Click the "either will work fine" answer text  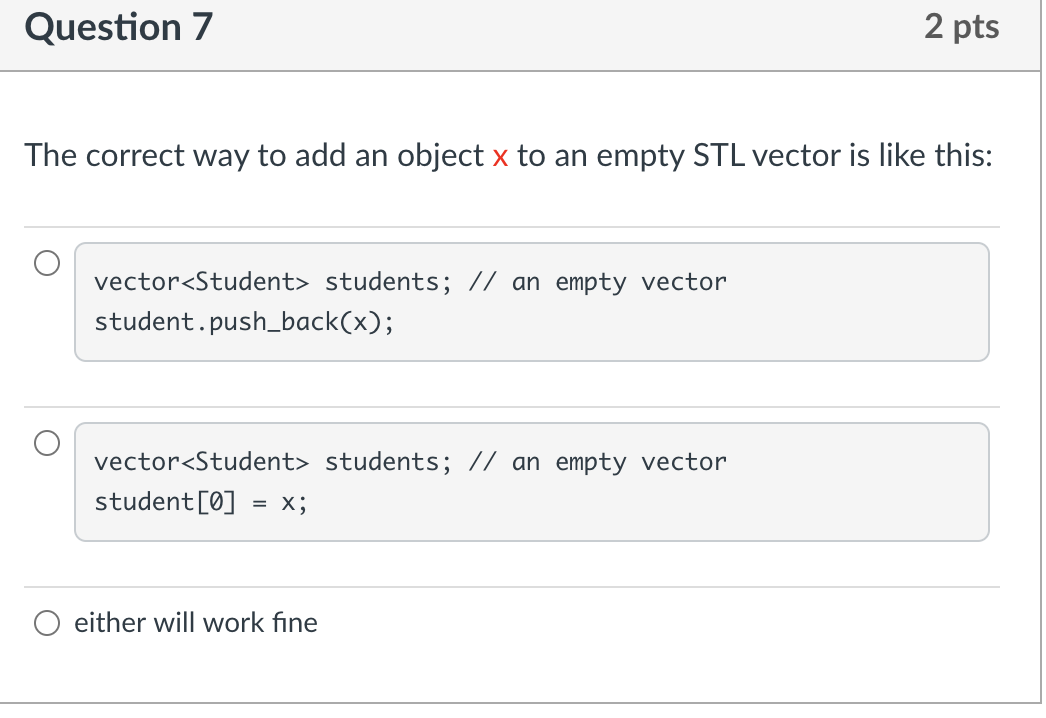[196, 623]
